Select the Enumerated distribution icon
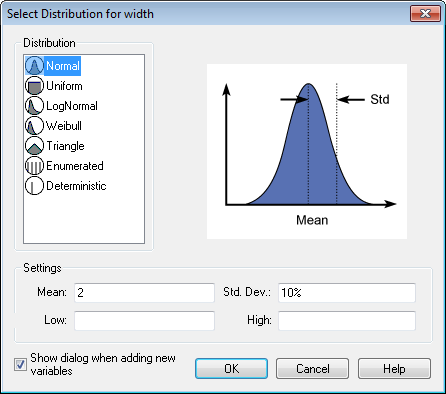This screenshot has height=394, width=446. coord(34,166)
